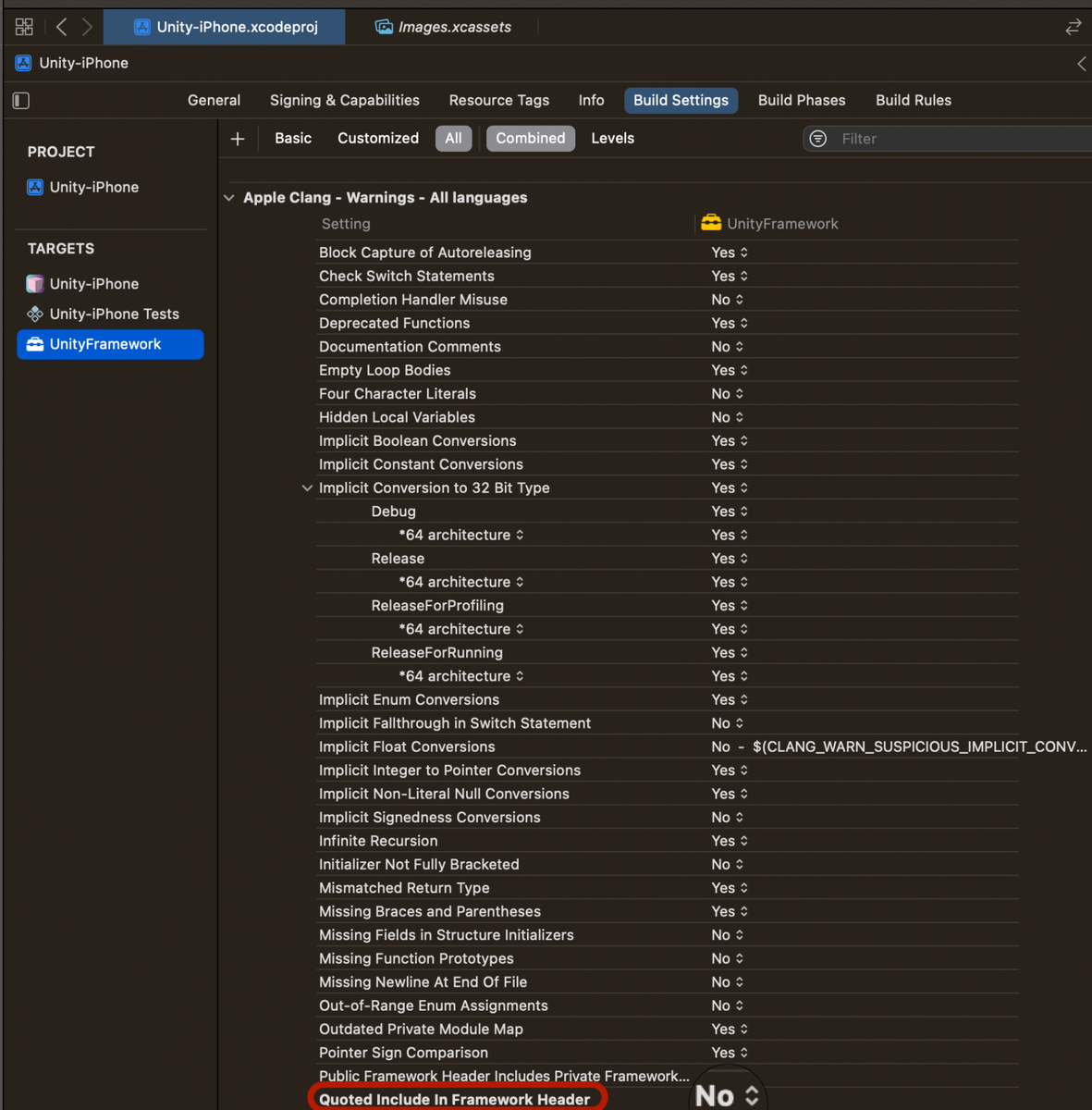Select Missing Newline At End Of File setting

(x=423, y=982)
